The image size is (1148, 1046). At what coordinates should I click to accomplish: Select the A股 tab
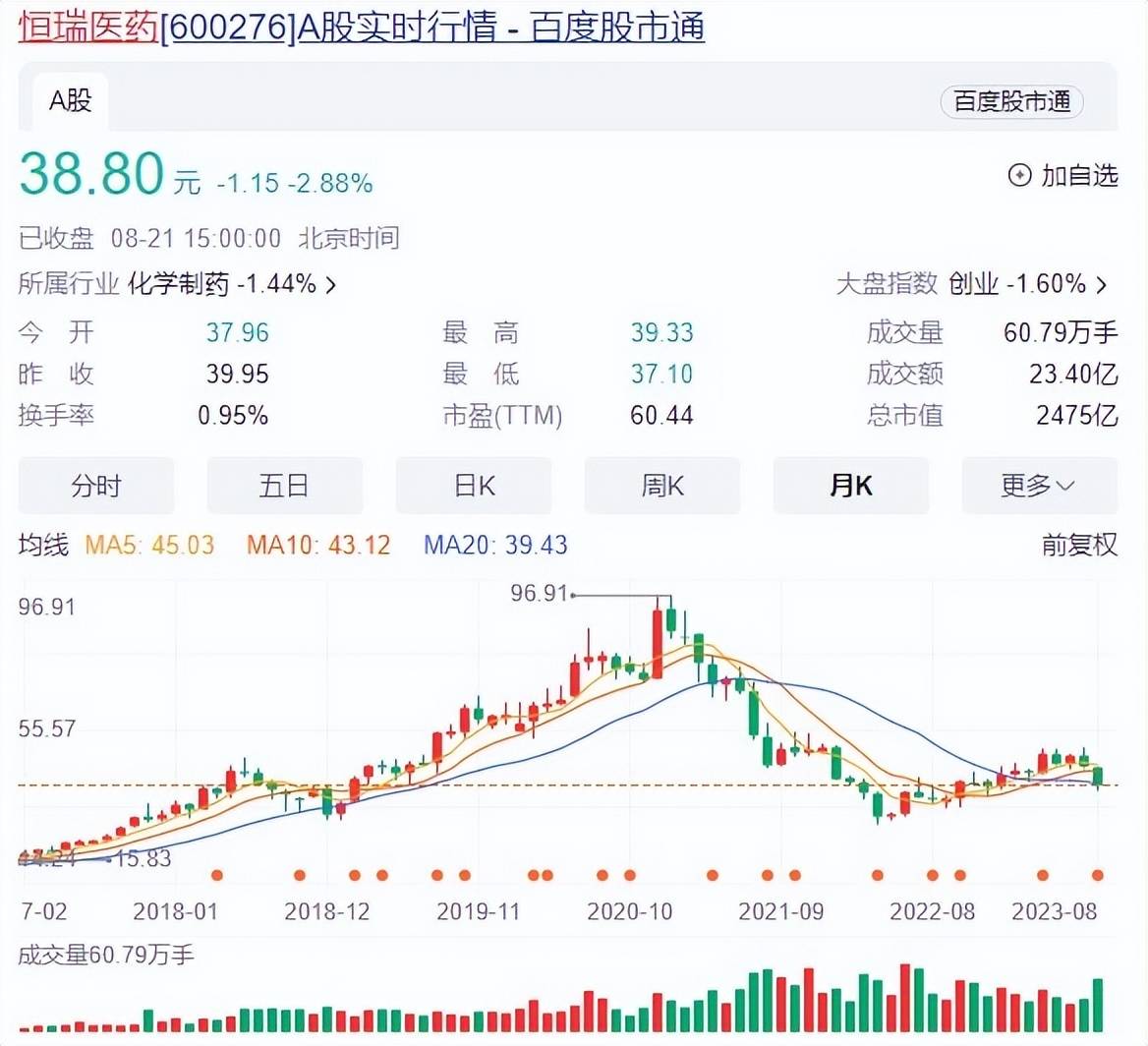click(71, 101)
